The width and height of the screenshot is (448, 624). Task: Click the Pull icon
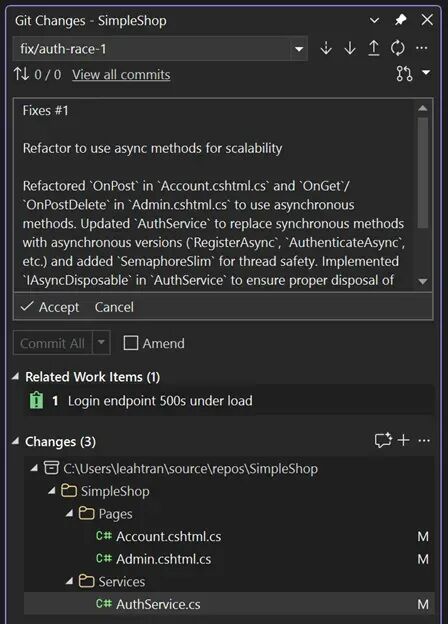tap(350, 49)
